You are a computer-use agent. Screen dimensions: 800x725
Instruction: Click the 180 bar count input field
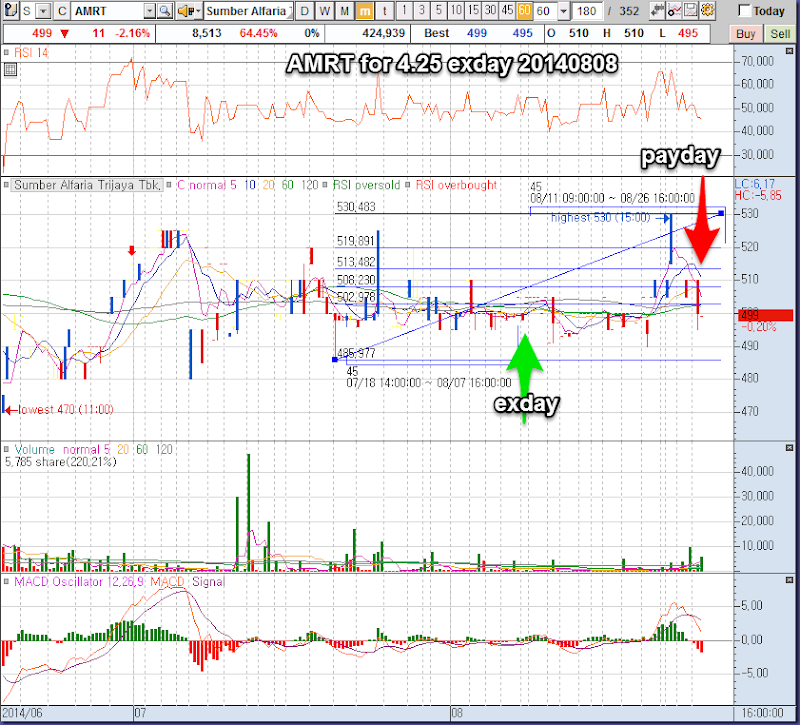[587, 11]
